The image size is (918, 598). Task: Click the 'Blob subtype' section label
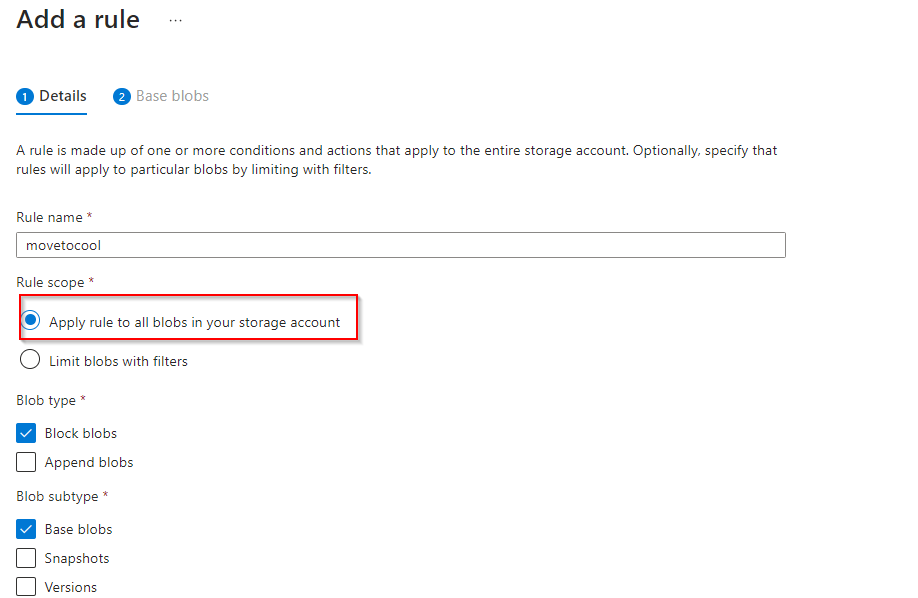point(58,496)
